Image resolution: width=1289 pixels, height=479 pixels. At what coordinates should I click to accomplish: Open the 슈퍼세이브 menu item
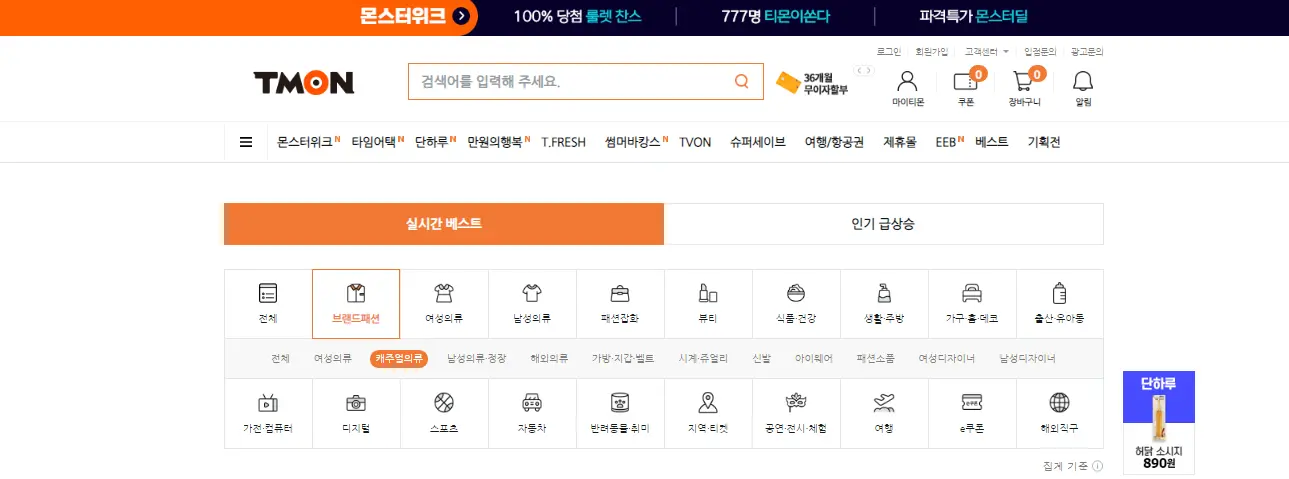coord(758,142)
